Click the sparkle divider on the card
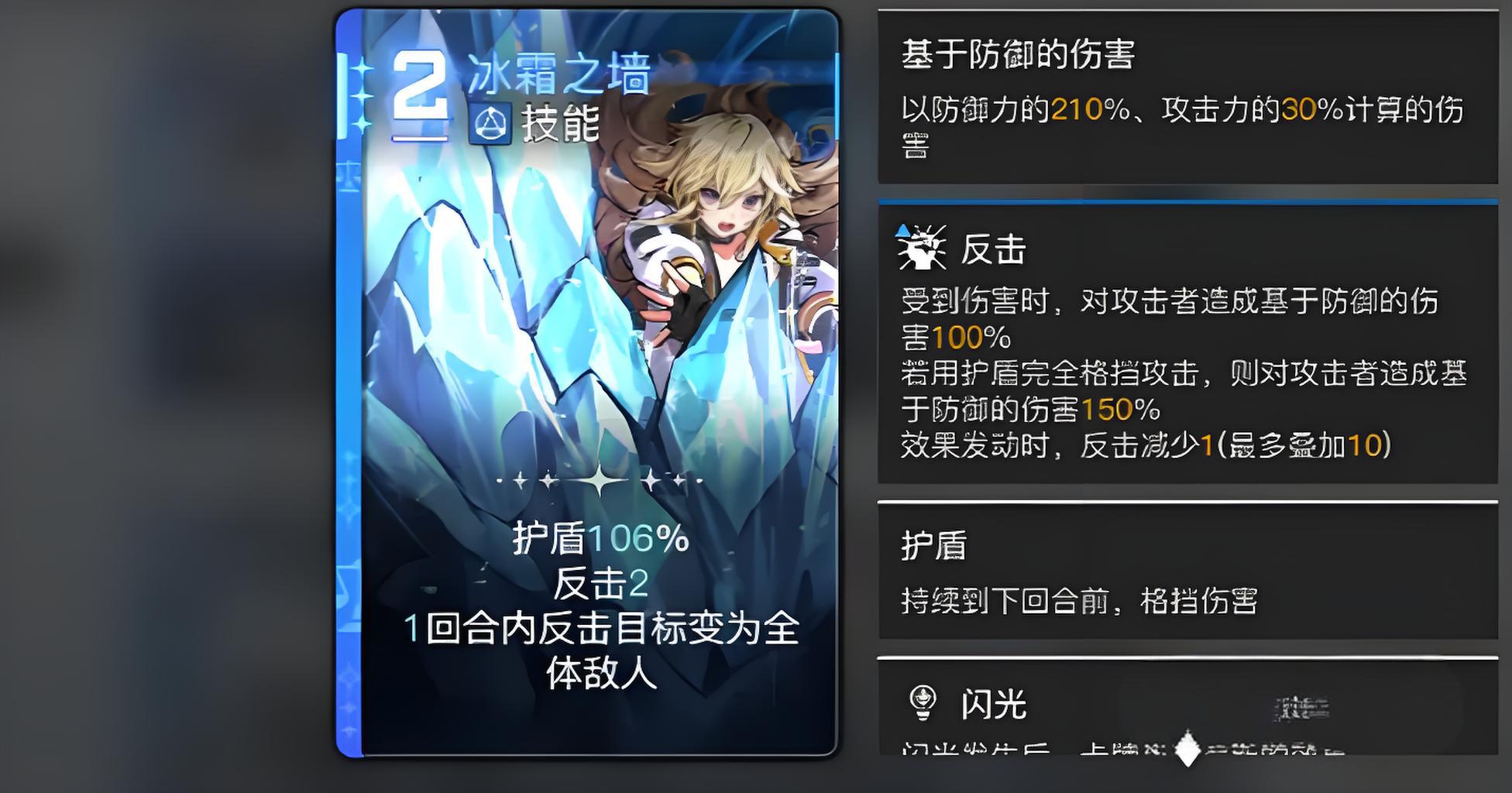This screenshot has width=1512, height=793. click(x=600, y=481)
